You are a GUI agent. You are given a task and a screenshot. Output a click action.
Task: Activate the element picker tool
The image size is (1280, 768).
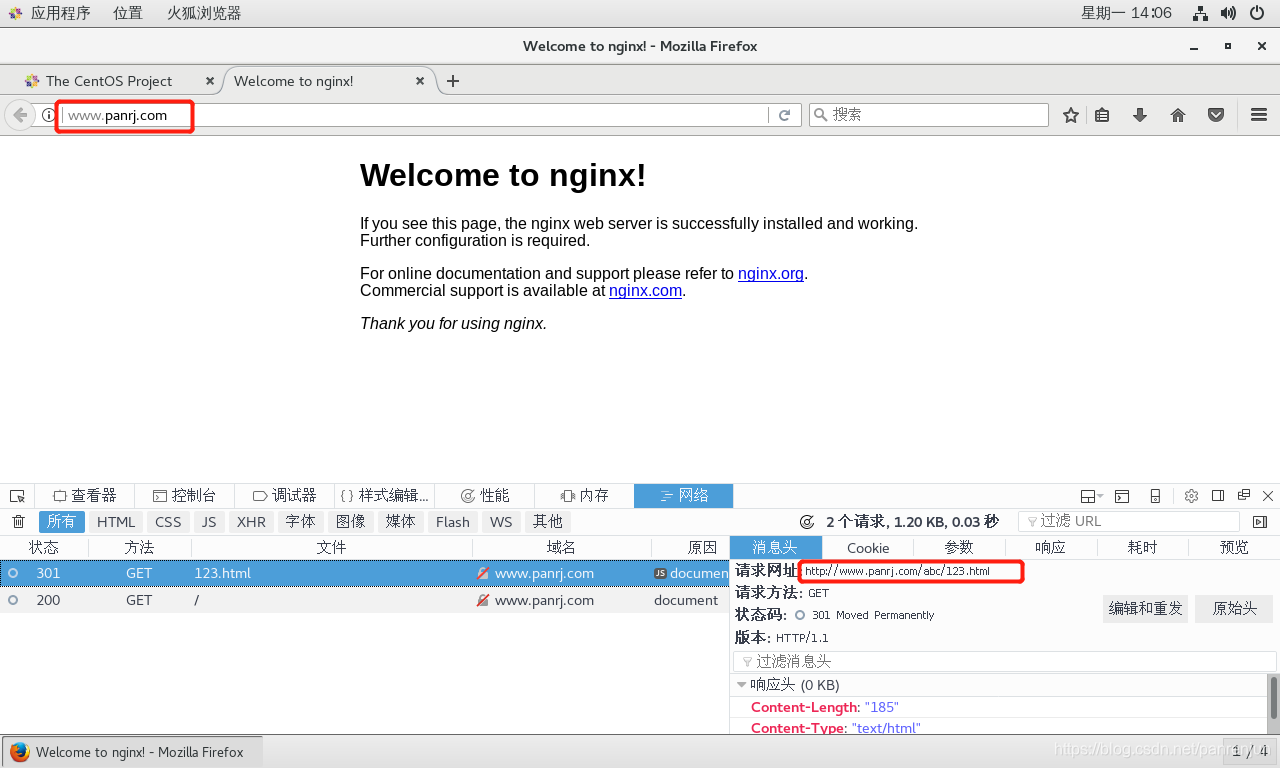[x=17, y=496]
